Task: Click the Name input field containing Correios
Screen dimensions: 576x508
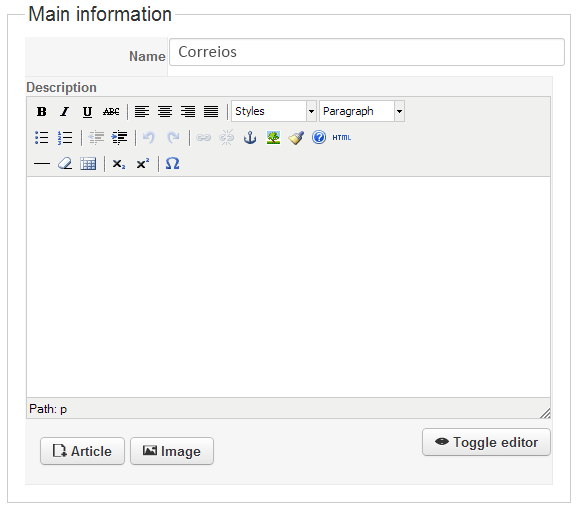Action: [367, 52]
